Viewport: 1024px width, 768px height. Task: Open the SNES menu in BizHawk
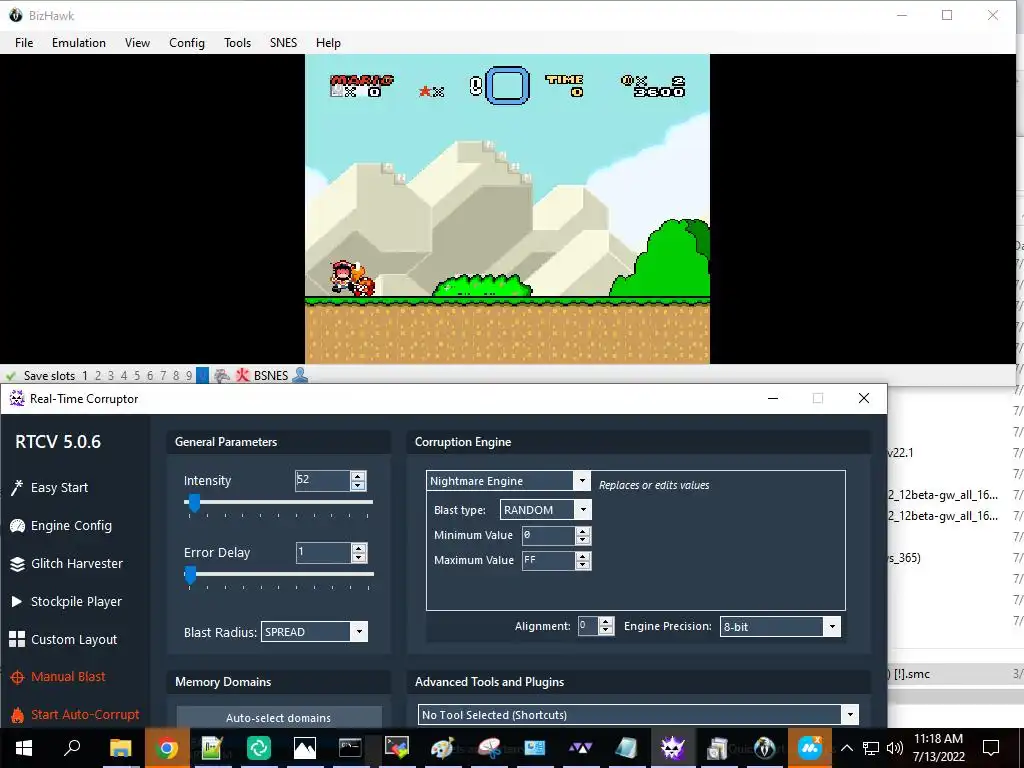(x=283, y=42)
